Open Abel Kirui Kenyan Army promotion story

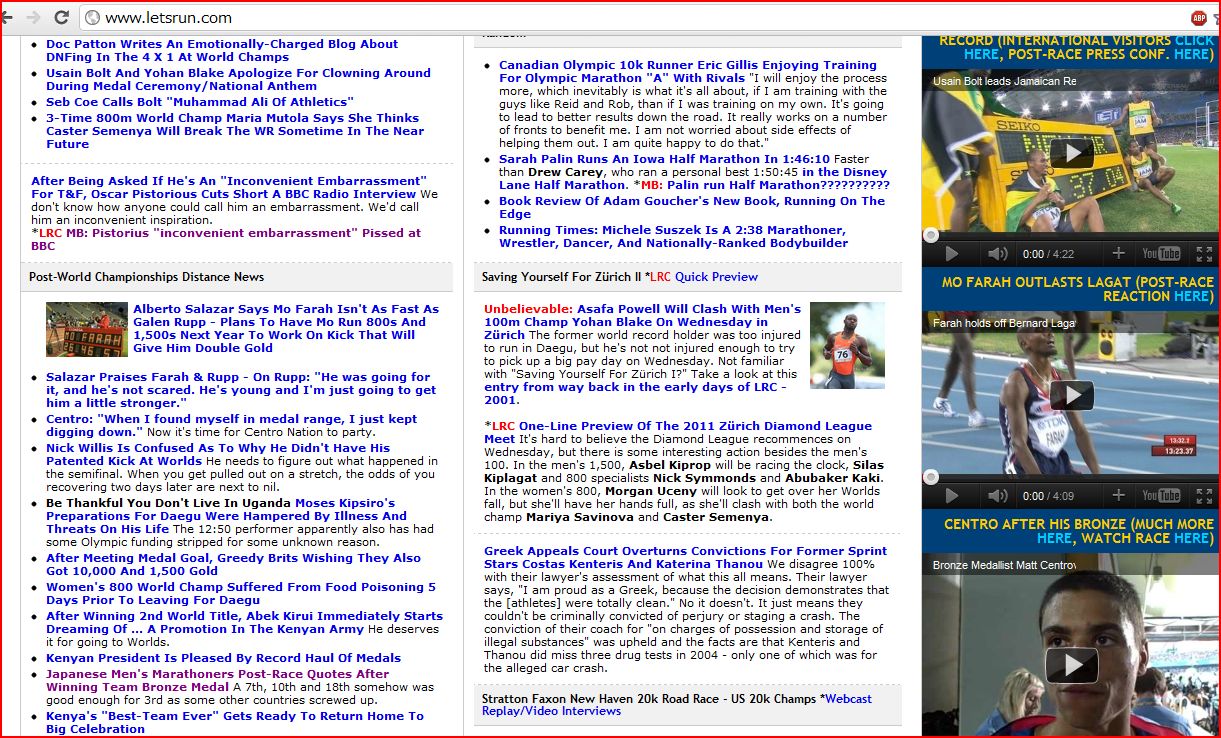244,622
